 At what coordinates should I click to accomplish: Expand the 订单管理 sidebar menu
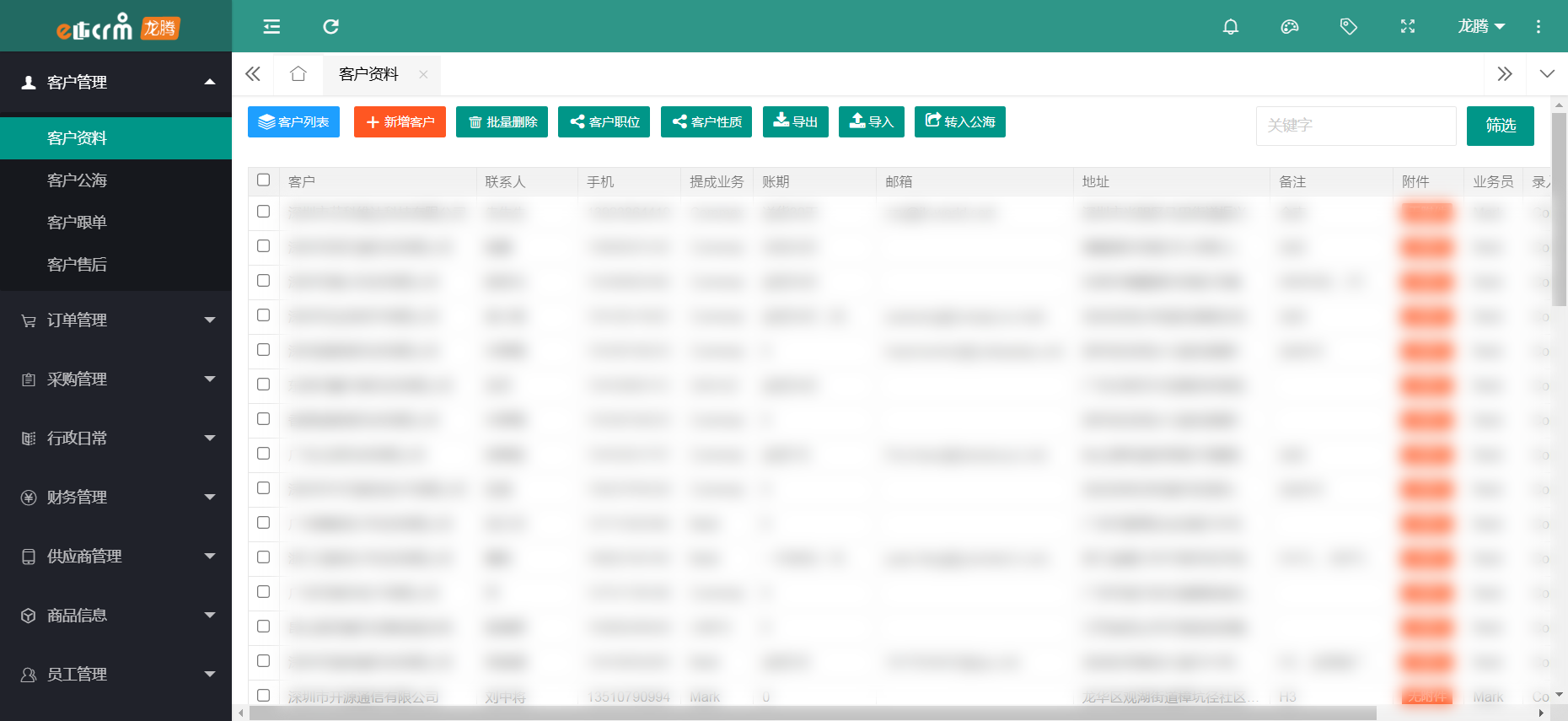point(116,320)
